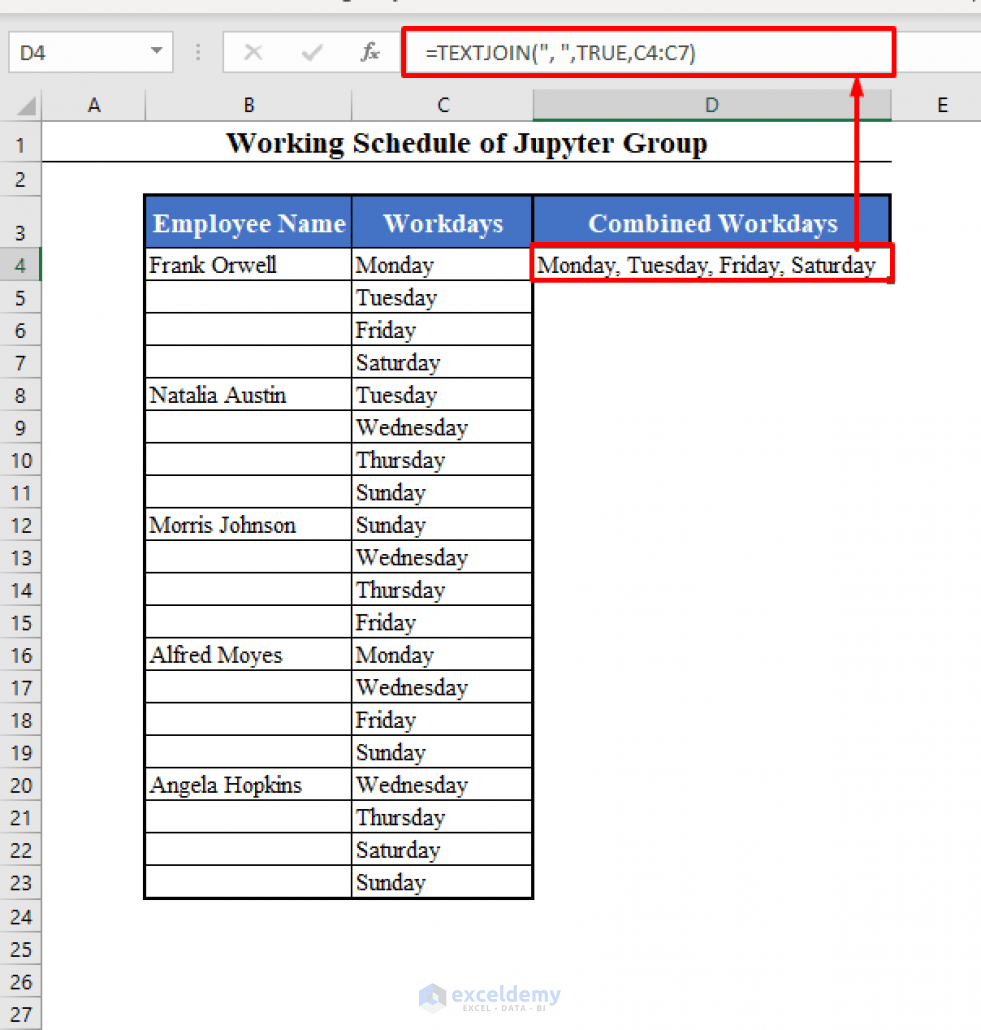Click the ExcelDemy watermark link
The height and width of the screenshot is (1030, 981).
489,996
